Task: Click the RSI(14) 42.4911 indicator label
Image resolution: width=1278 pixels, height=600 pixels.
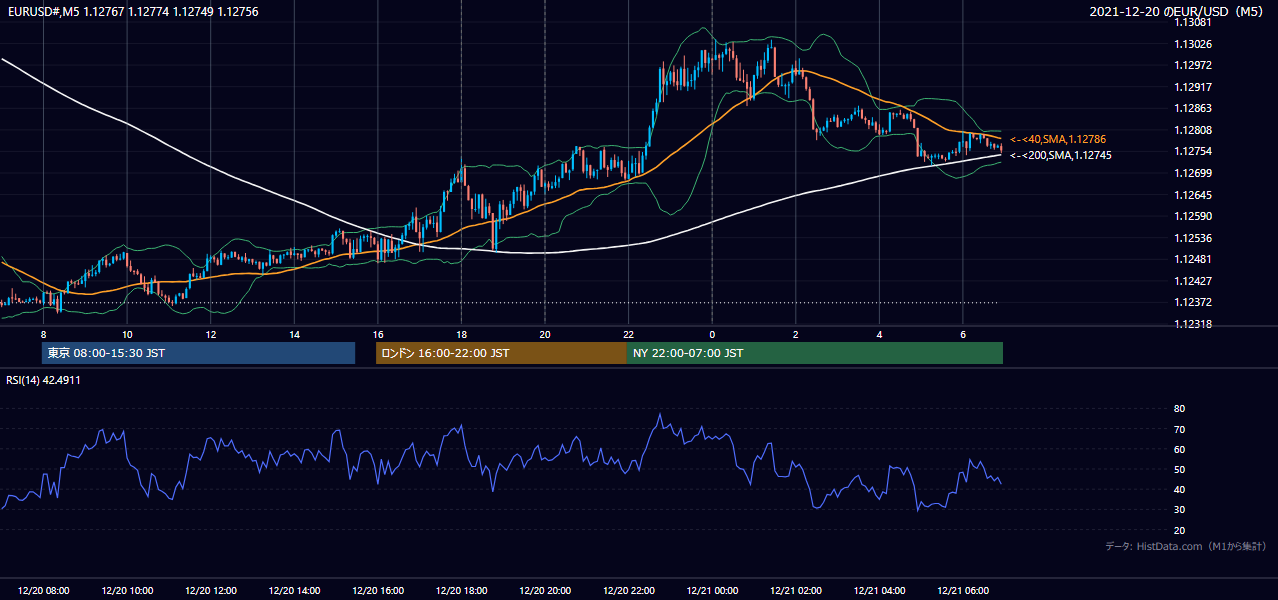Action: tap(44, 380)
